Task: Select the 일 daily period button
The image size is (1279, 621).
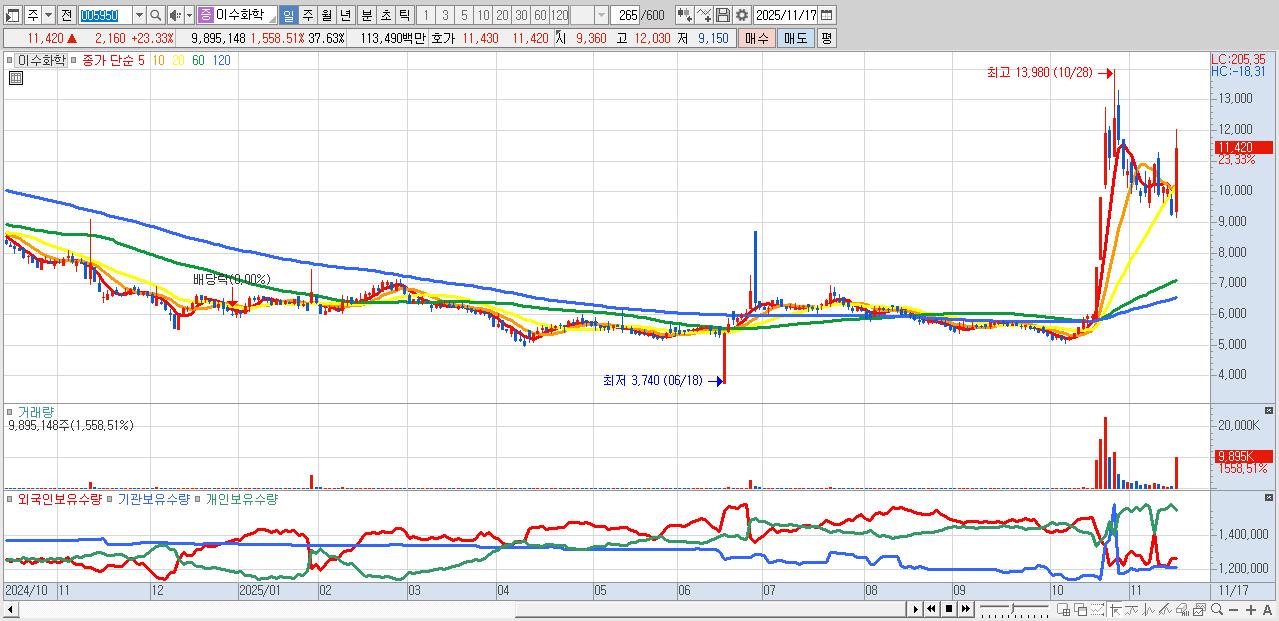Action: 288,15
